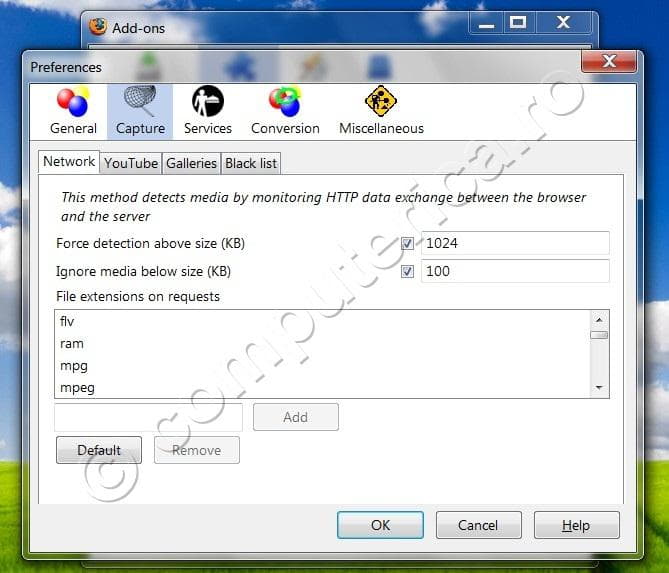Maximize the Add-ons window

click(x=518, y=23)
